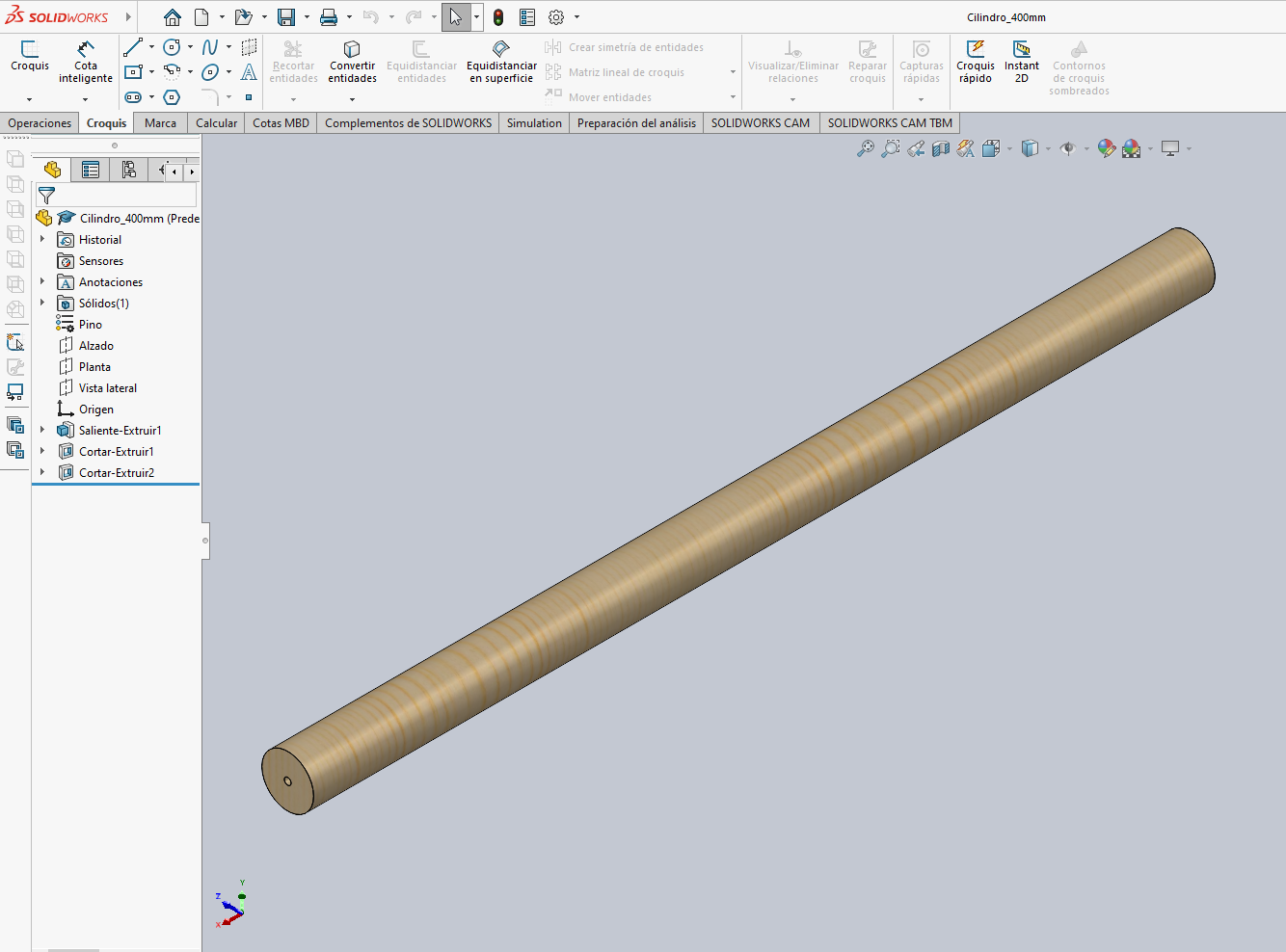The image size is (1286, 952).
Task: Switch to the ConfigurationManager tab icon
Action: [128, 170]
